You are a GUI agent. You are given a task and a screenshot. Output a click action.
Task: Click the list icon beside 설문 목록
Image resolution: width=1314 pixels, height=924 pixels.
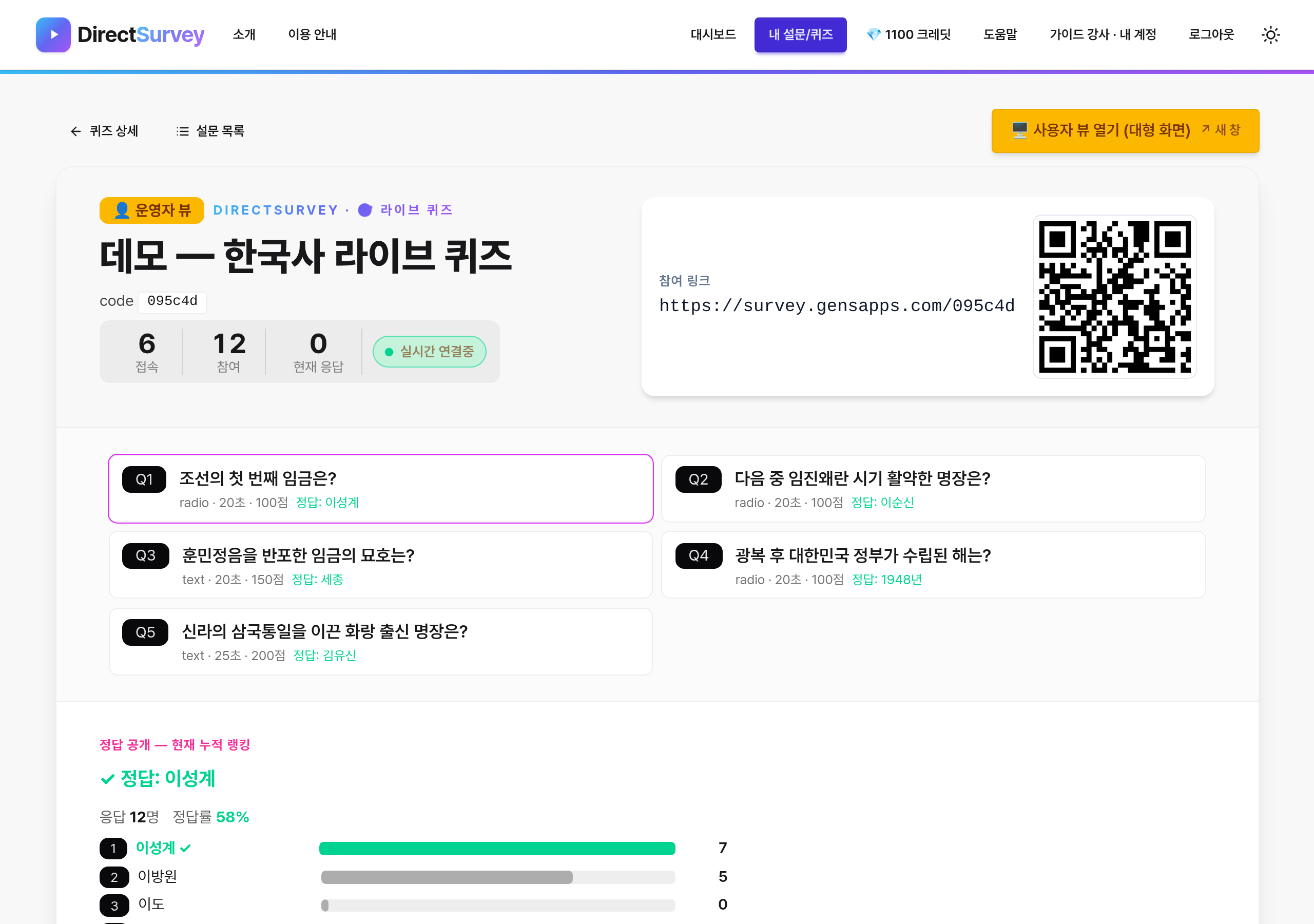tap(183, 131)
